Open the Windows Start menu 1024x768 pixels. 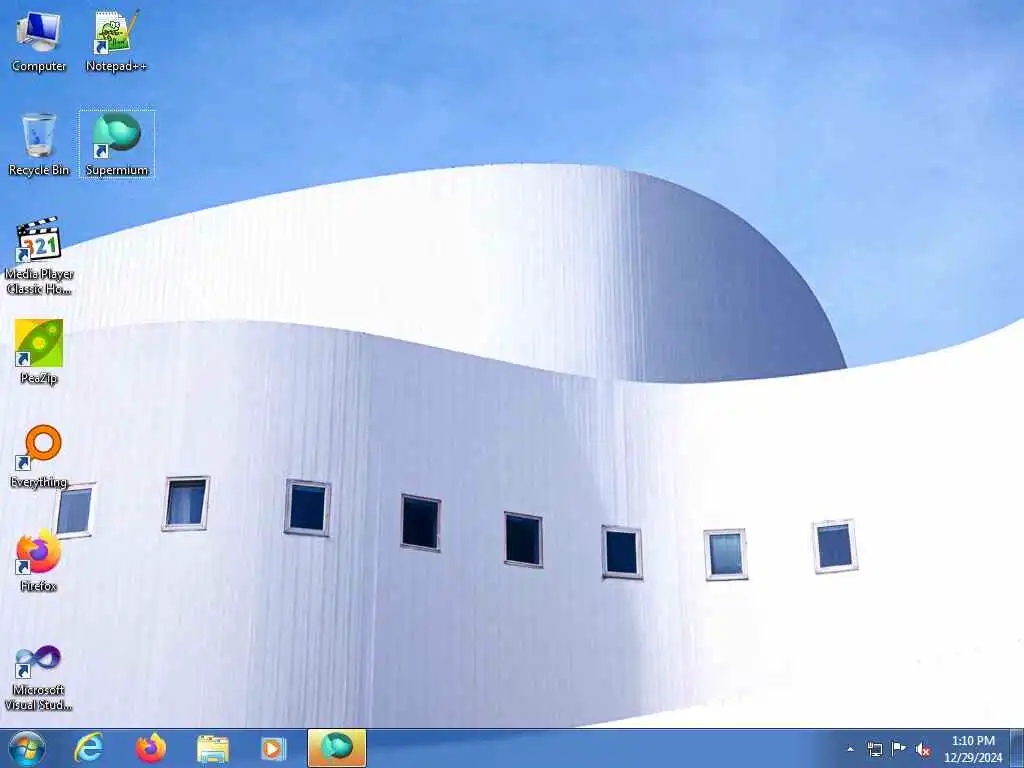point(27,748)
